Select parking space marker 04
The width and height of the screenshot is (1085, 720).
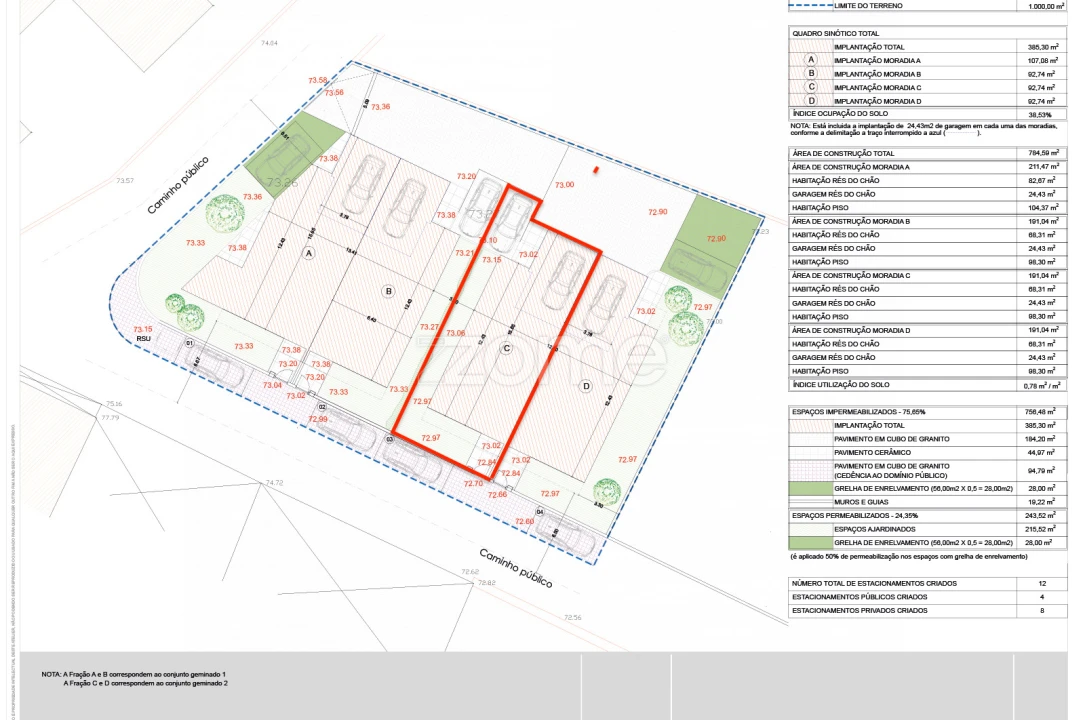pyautogui.click(x=539, y=512)
